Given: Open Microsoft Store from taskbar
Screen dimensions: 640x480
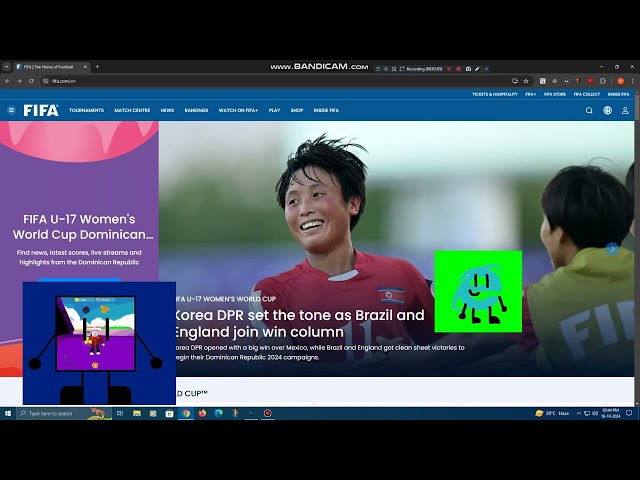Looking at the screenshot, I should 169,413.
